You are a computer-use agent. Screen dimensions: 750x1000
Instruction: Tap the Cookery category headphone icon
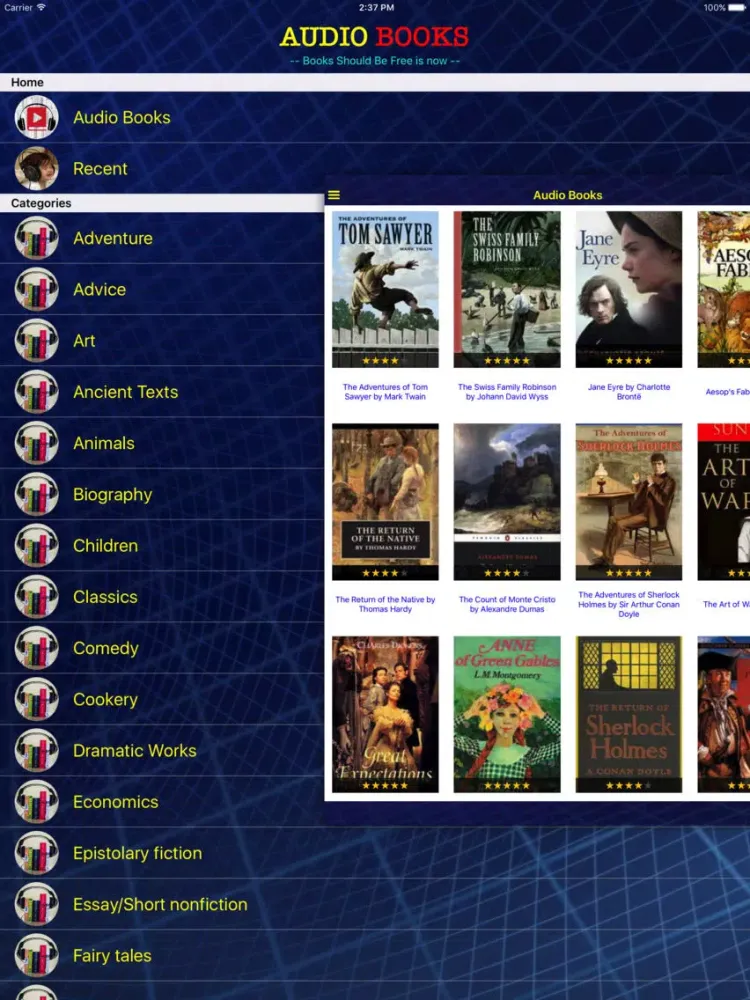[x=36, y=700]
